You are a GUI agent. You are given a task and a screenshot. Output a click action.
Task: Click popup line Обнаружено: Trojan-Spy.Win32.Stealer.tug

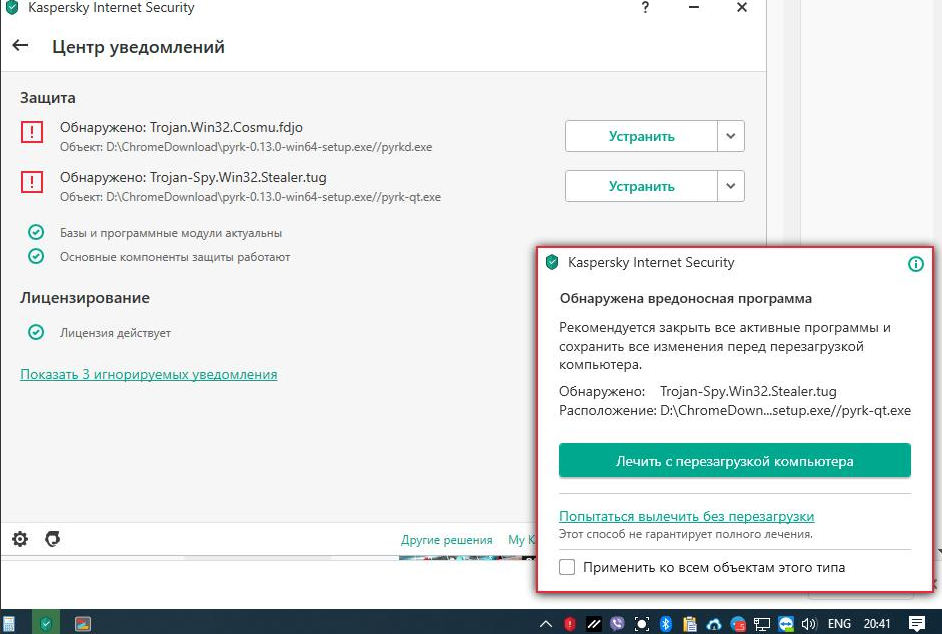698,391
